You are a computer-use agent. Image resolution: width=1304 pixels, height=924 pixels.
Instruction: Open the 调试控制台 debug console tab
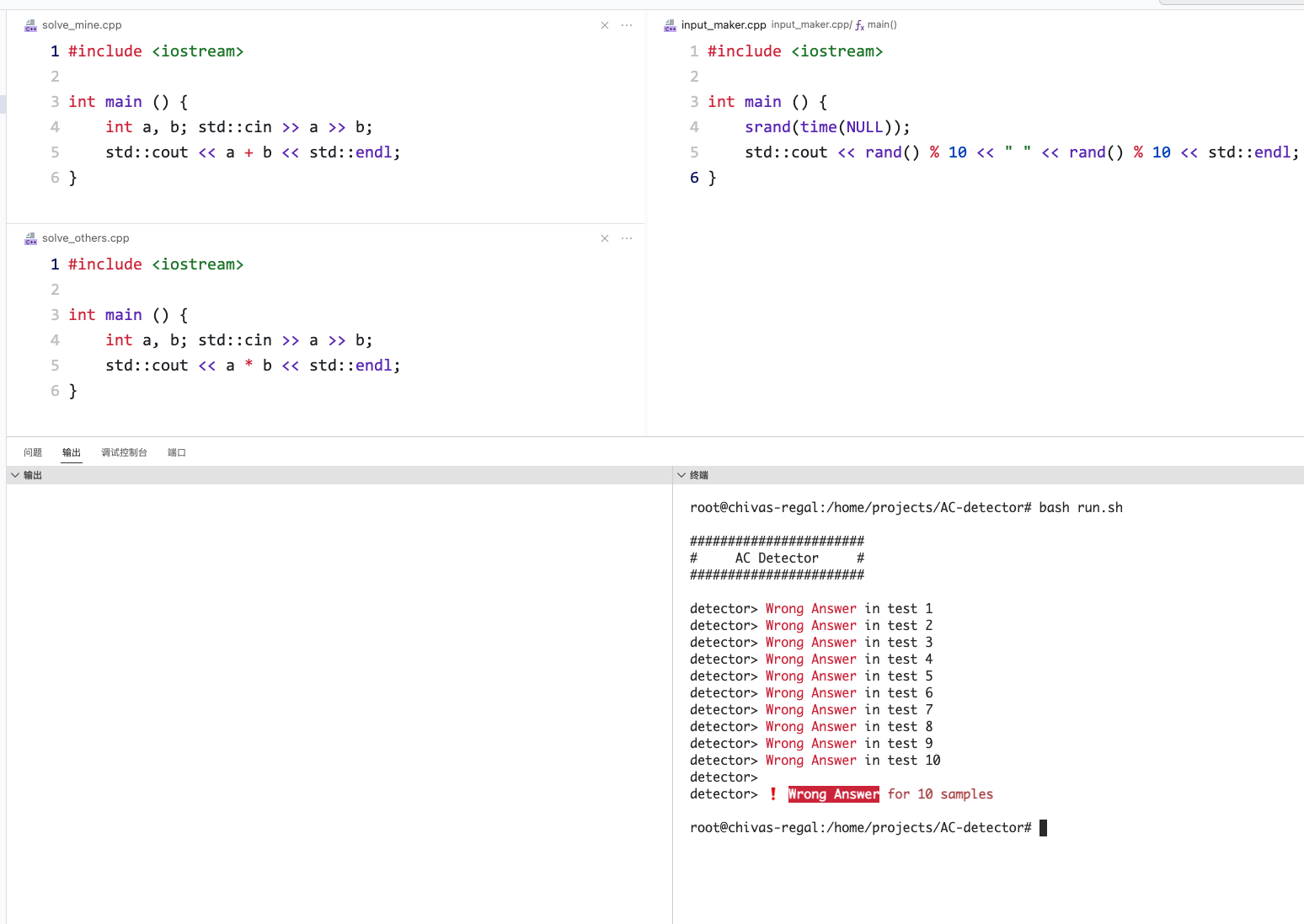124,451
